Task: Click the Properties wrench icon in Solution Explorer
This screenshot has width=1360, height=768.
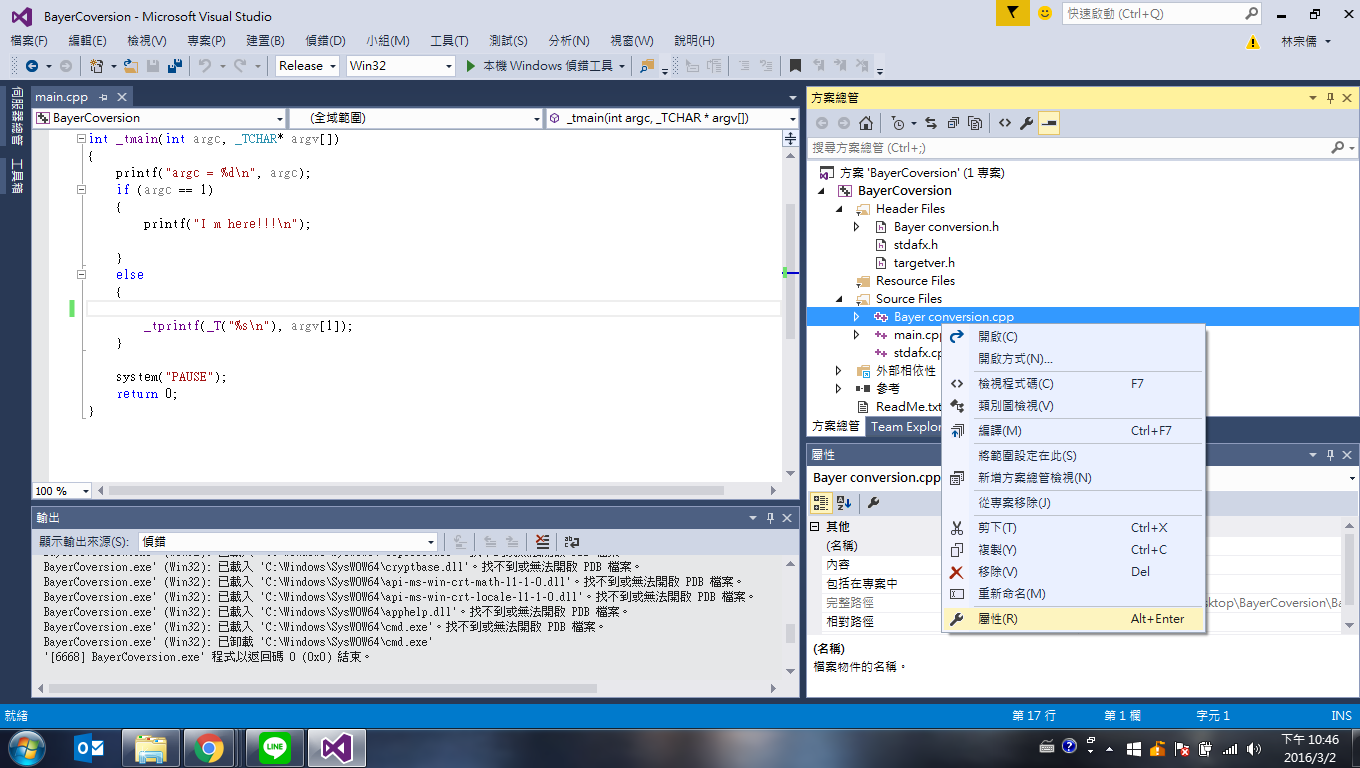Action: [x=1026, y=122]
